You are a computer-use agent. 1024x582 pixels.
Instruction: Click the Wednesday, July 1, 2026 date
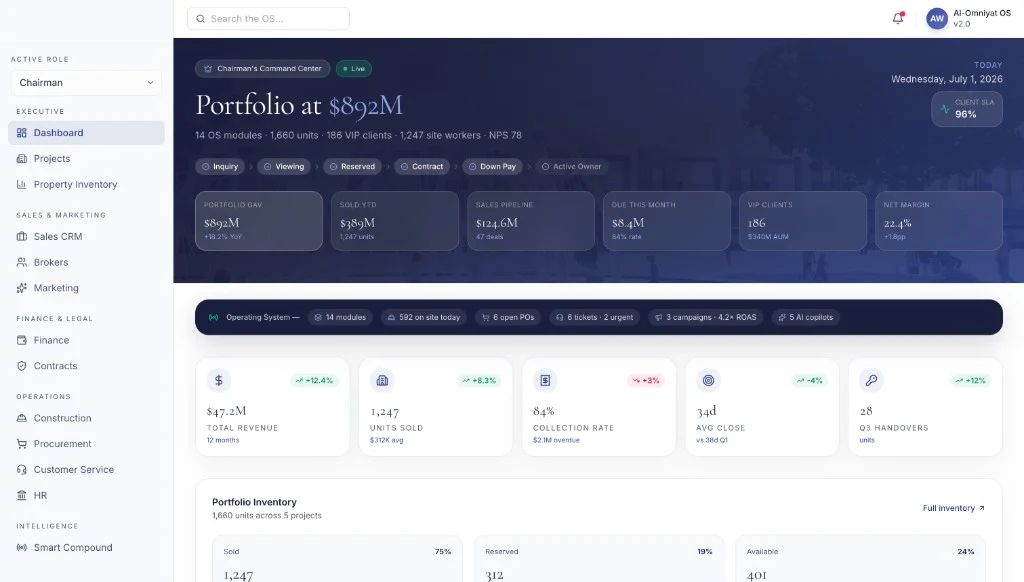point(946,79)
